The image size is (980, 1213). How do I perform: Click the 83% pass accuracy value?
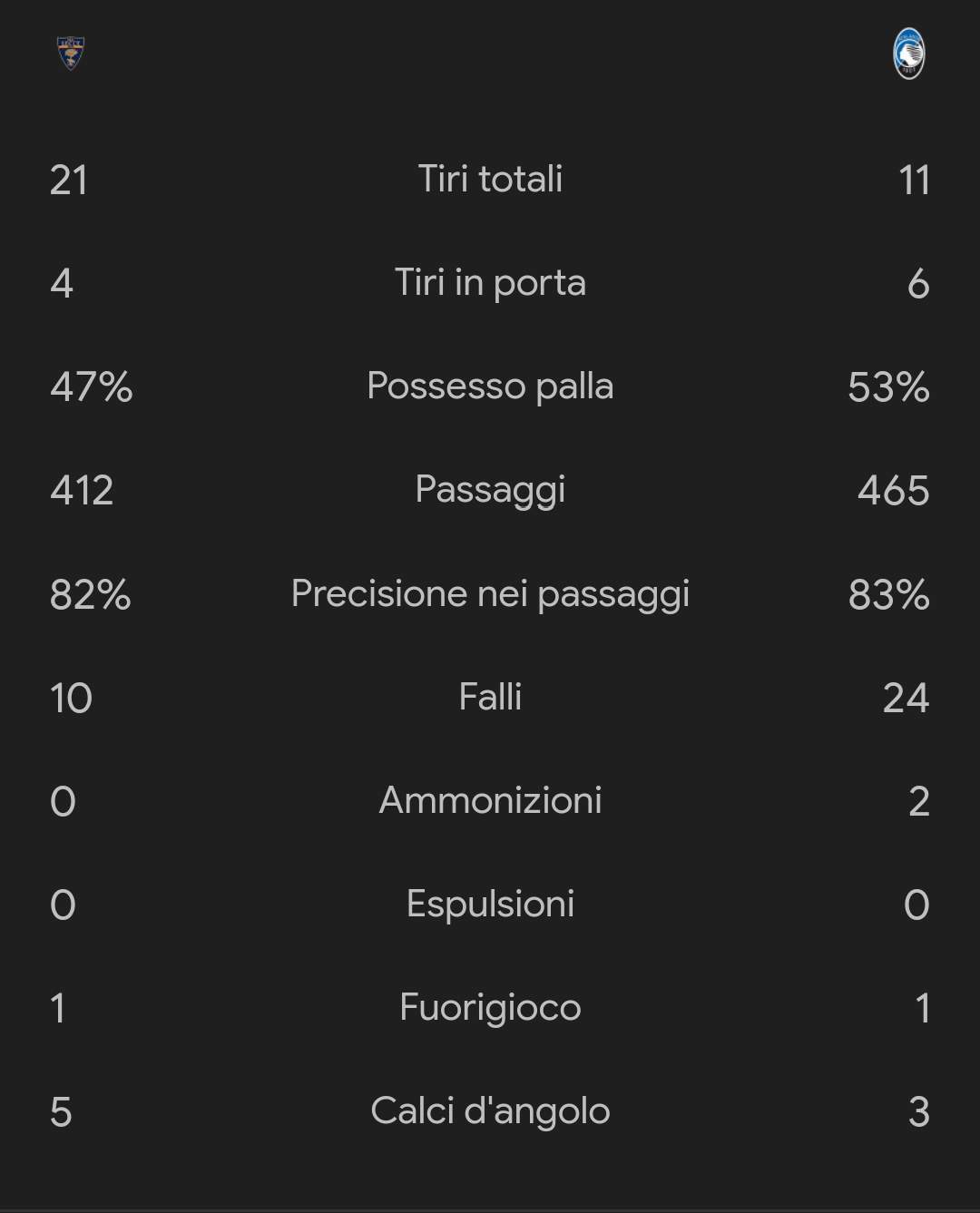tap(888, 594)
